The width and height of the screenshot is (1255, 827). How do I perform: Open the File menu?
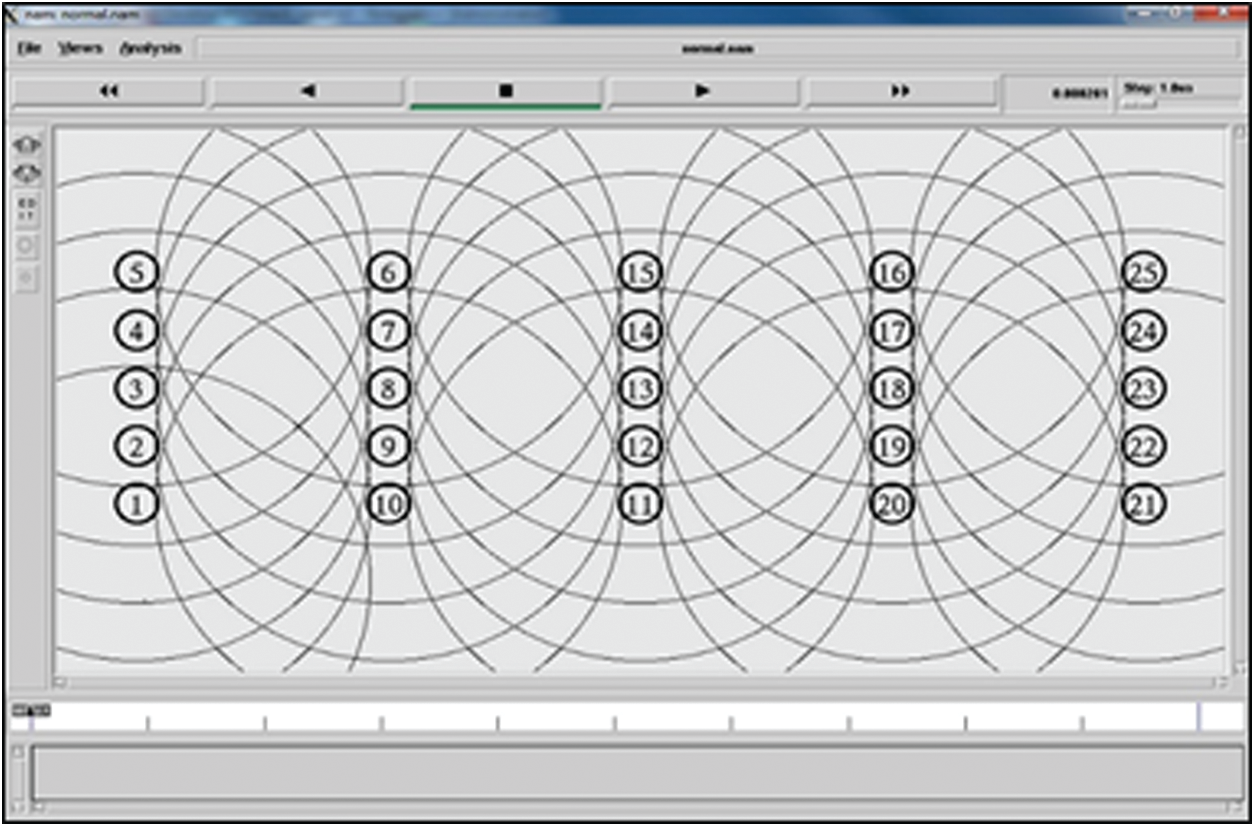(x=29, y=48)
